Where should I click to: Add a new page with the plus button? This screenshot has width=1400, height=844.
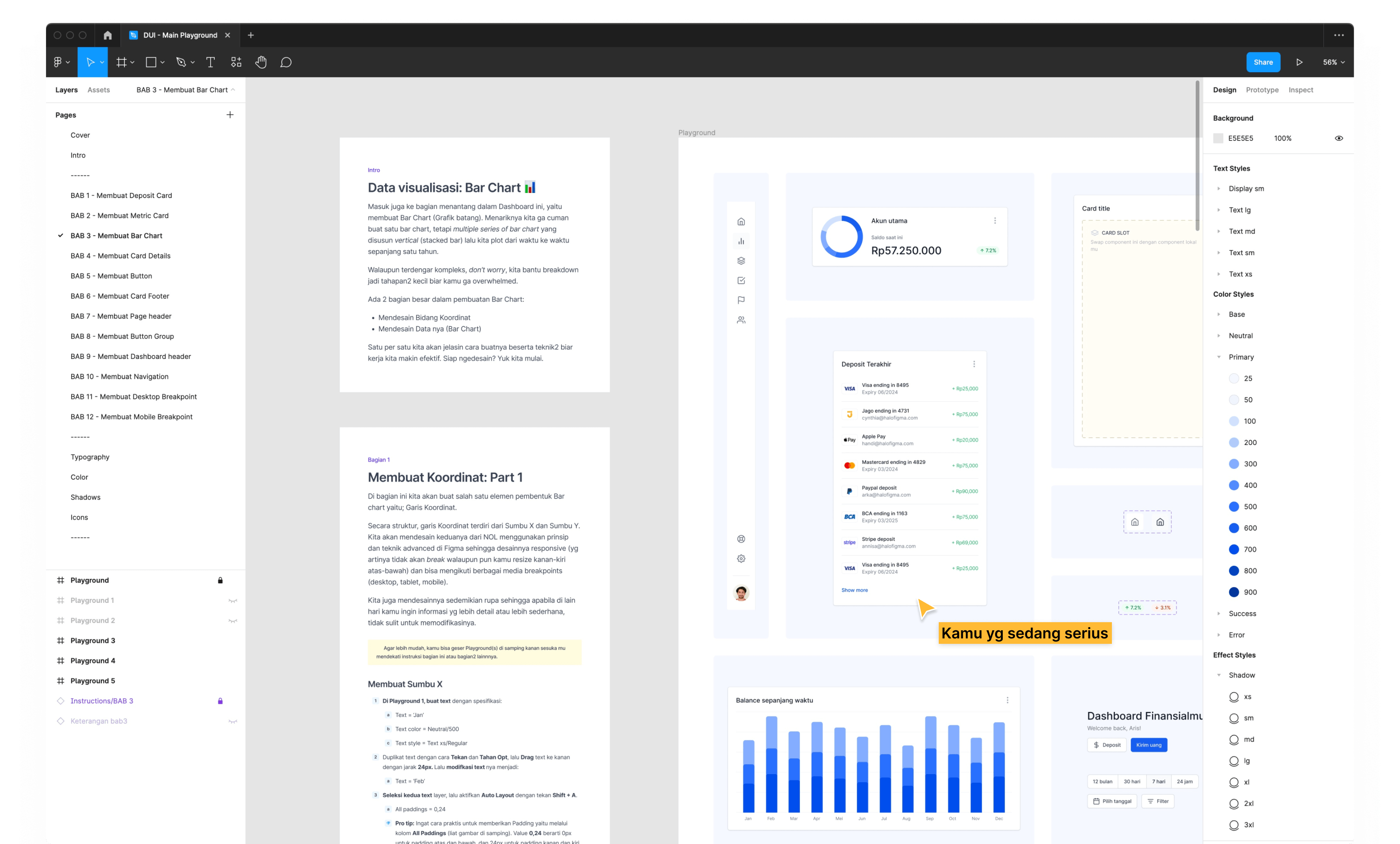[230, 115]
